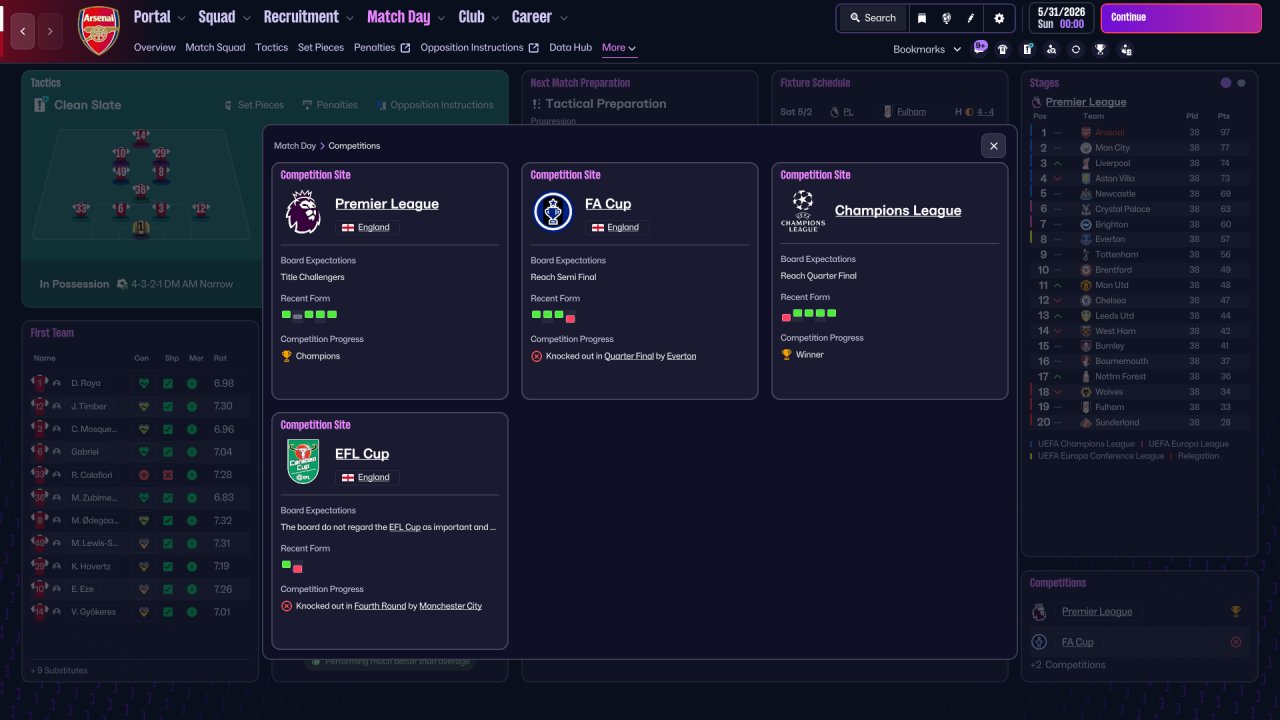Click the shirt icon bookmark shortcut

click(1003, 49)
